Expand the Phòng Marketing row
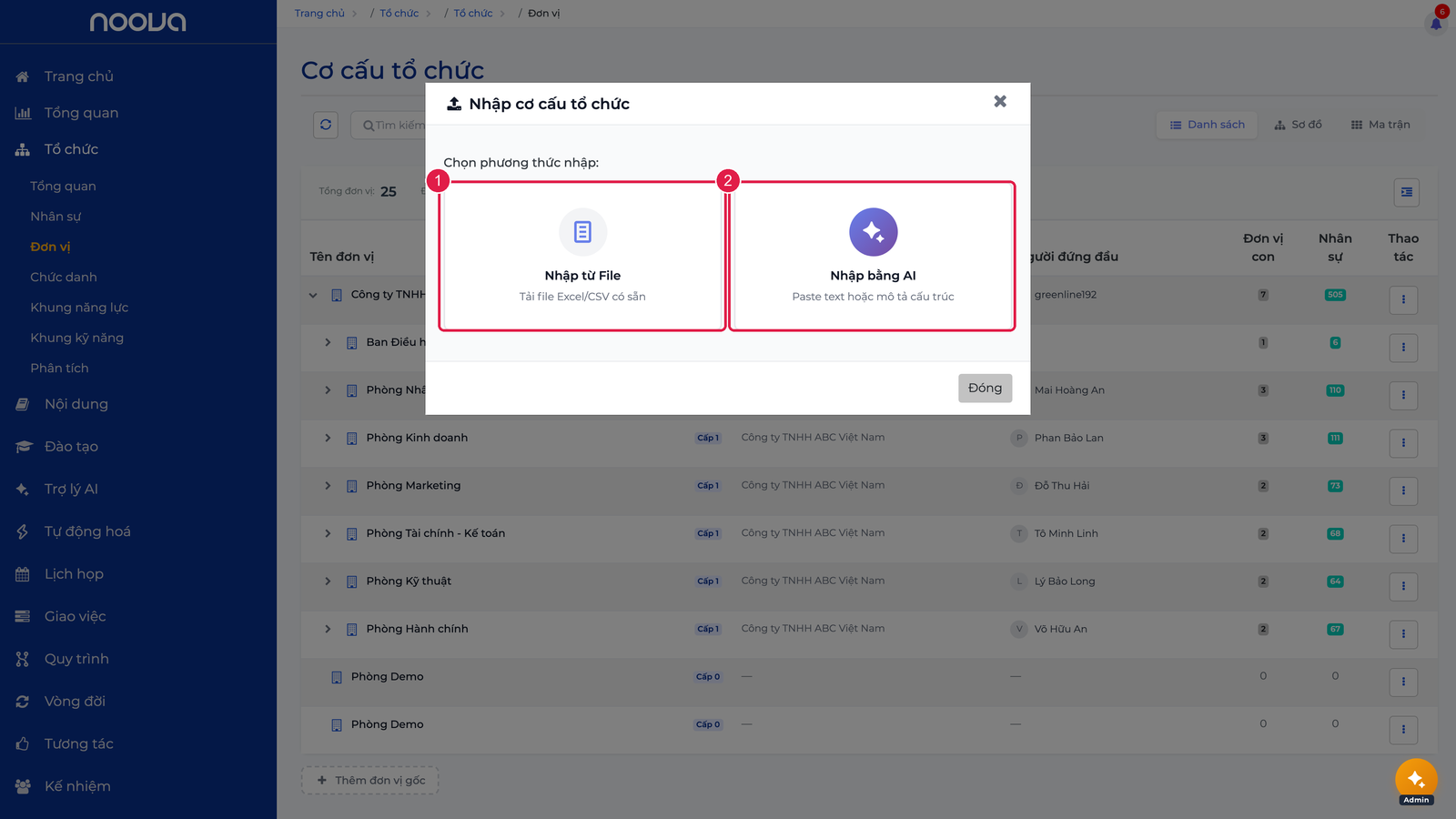The image size is (1456, 819). coord(328,486)
